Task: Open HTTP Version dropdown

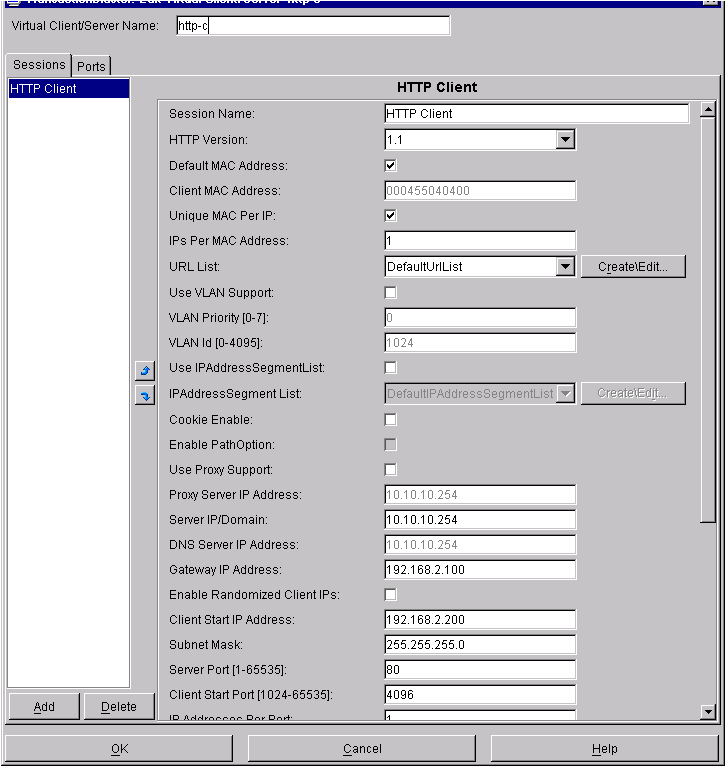Action: (x=565, y=139)
